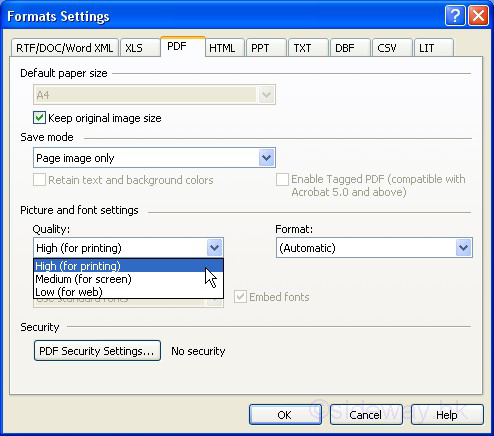Toggle Retain text and background colors checkbox
This screenshot has height=436, width=494.
coord(39,180)
